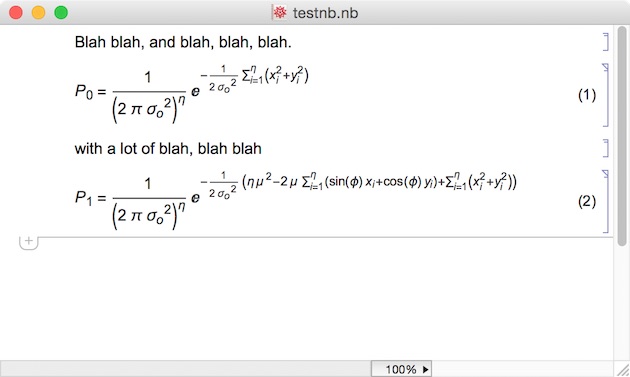Viewport: 630px width, 377px height.
Task: Place cursor in 'with a lot of blah' text
Action: 168,149
